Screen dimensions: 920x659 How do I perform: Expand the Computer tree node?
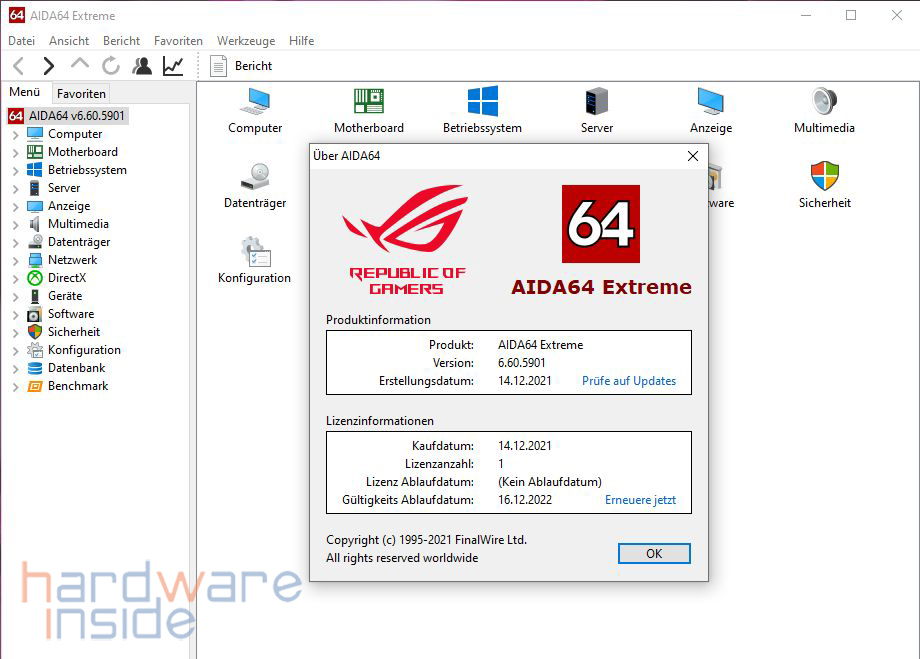[15, 134]
